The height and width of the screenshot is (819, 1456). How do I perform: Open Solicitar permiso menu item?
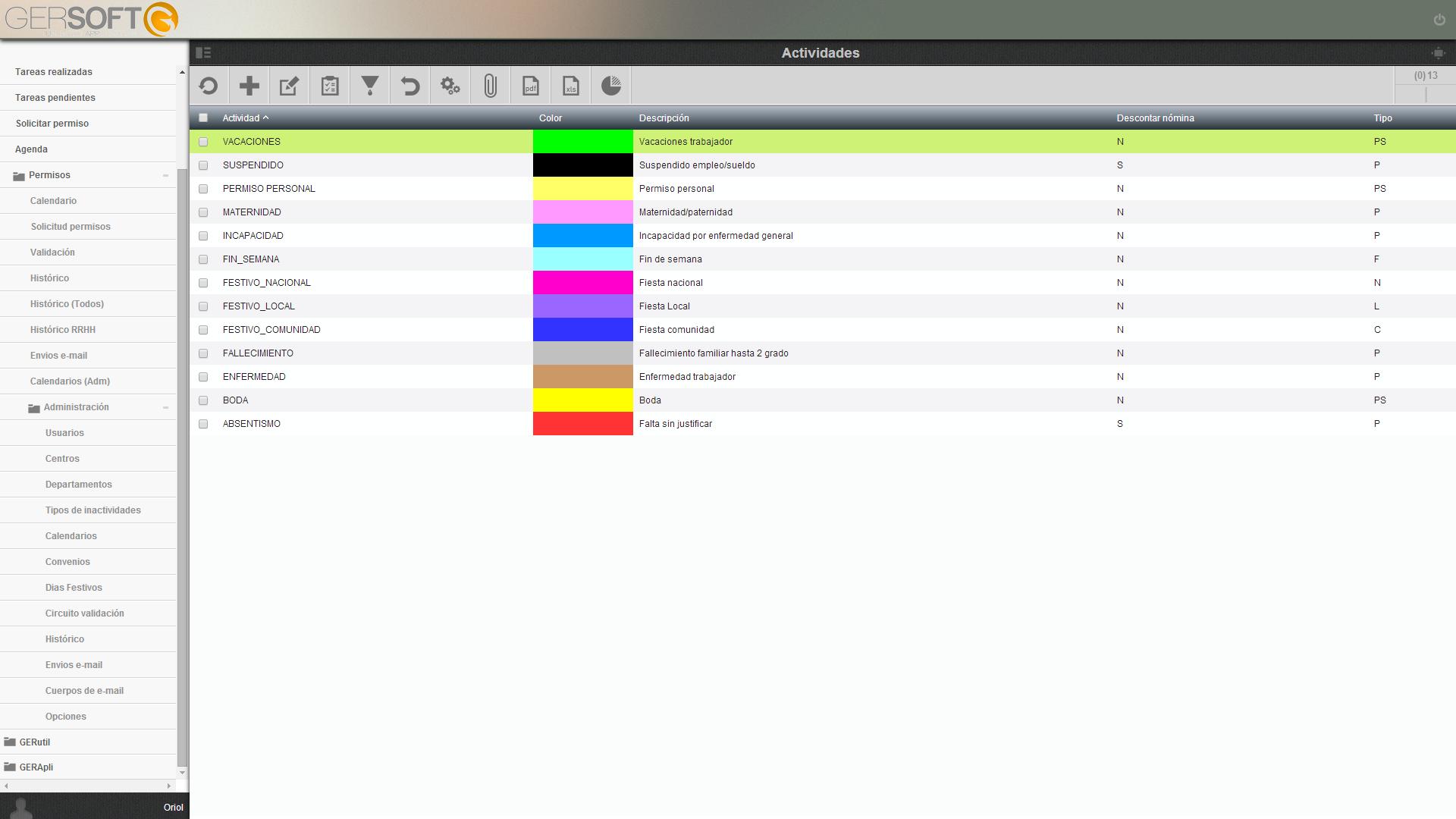(52, 124)
